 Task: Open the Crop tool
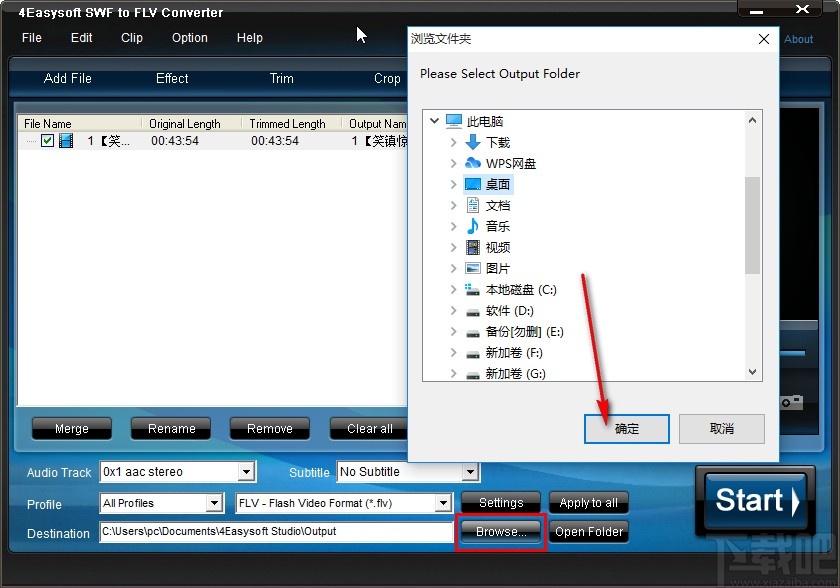[x=387, y=78]
